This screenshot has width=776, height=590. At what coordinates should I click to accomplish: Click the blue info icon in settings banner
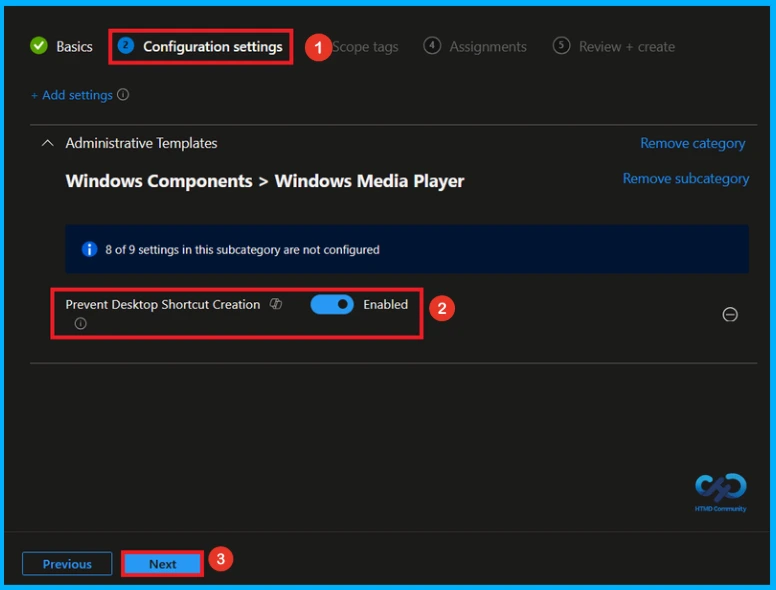click(89, 249)
